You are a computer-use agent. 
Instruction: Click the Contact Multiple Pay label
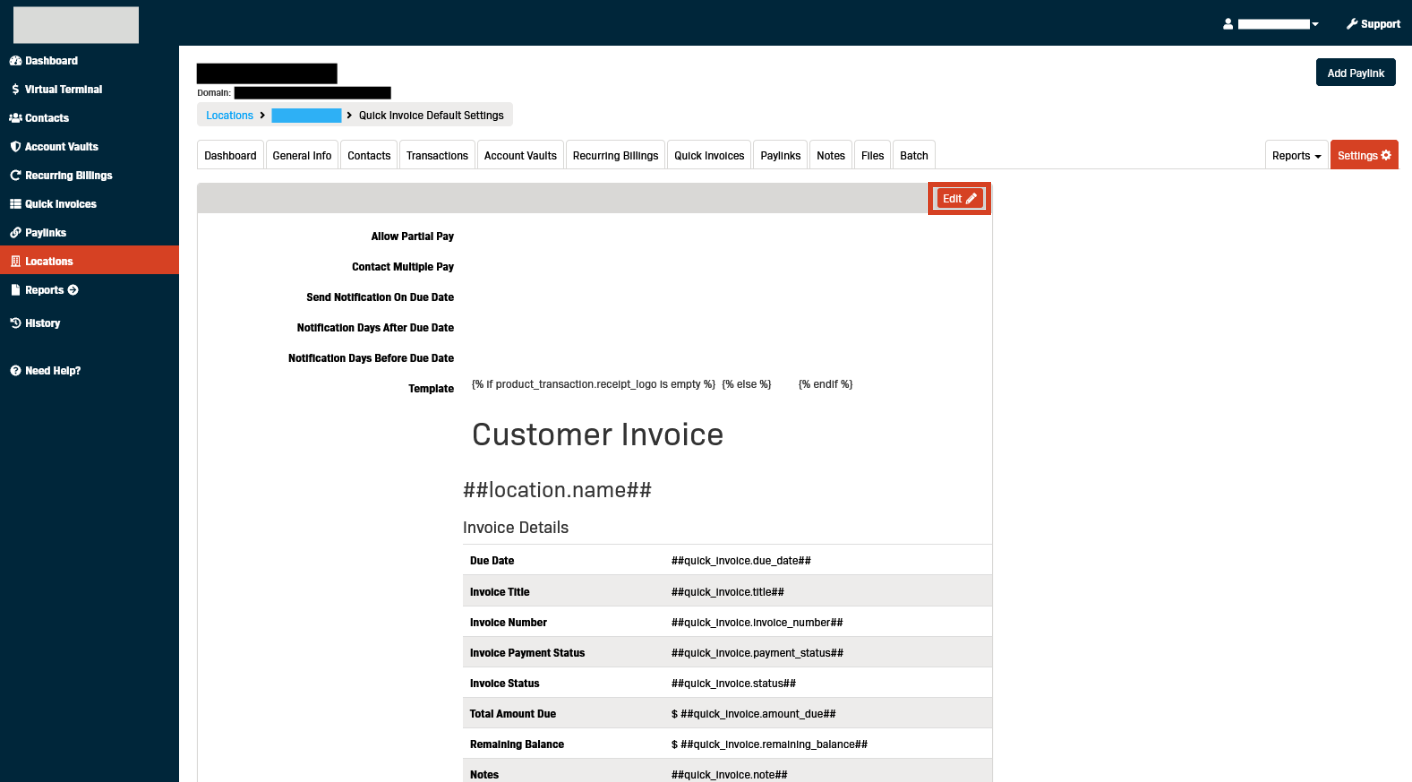click(x=403, y=267)
